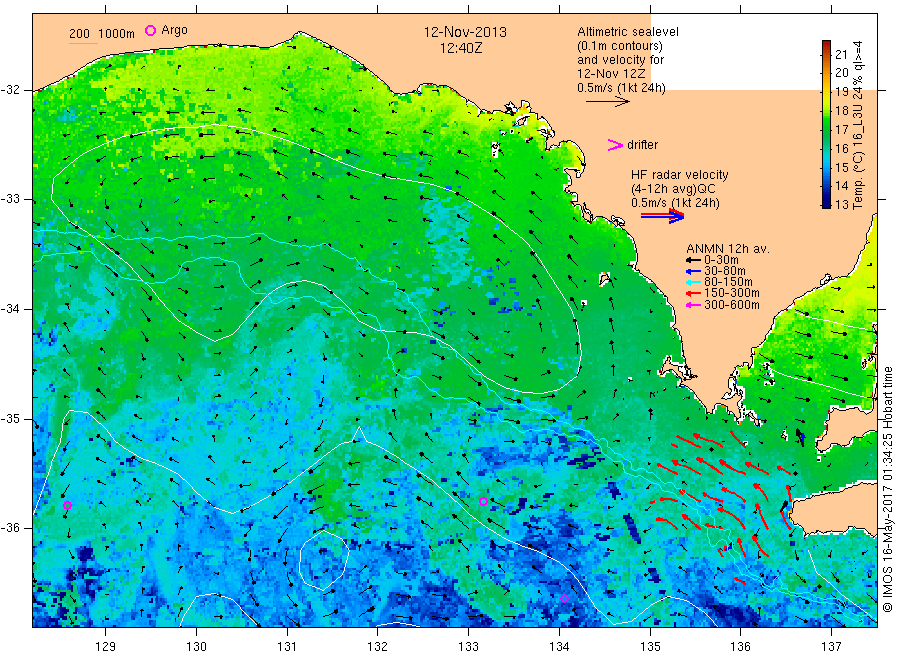Select the black 0-30m ANMN arrow

click(x=693, y=260)
